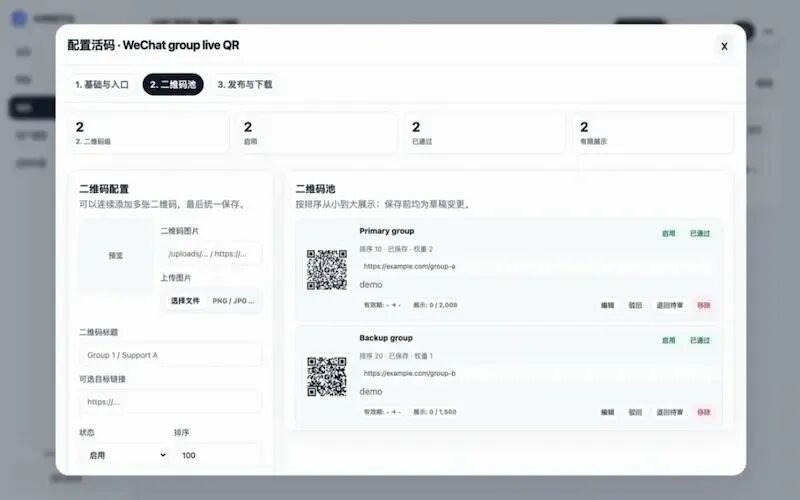
Task: Click the Backup group title
Action: [x=386, y=338]
